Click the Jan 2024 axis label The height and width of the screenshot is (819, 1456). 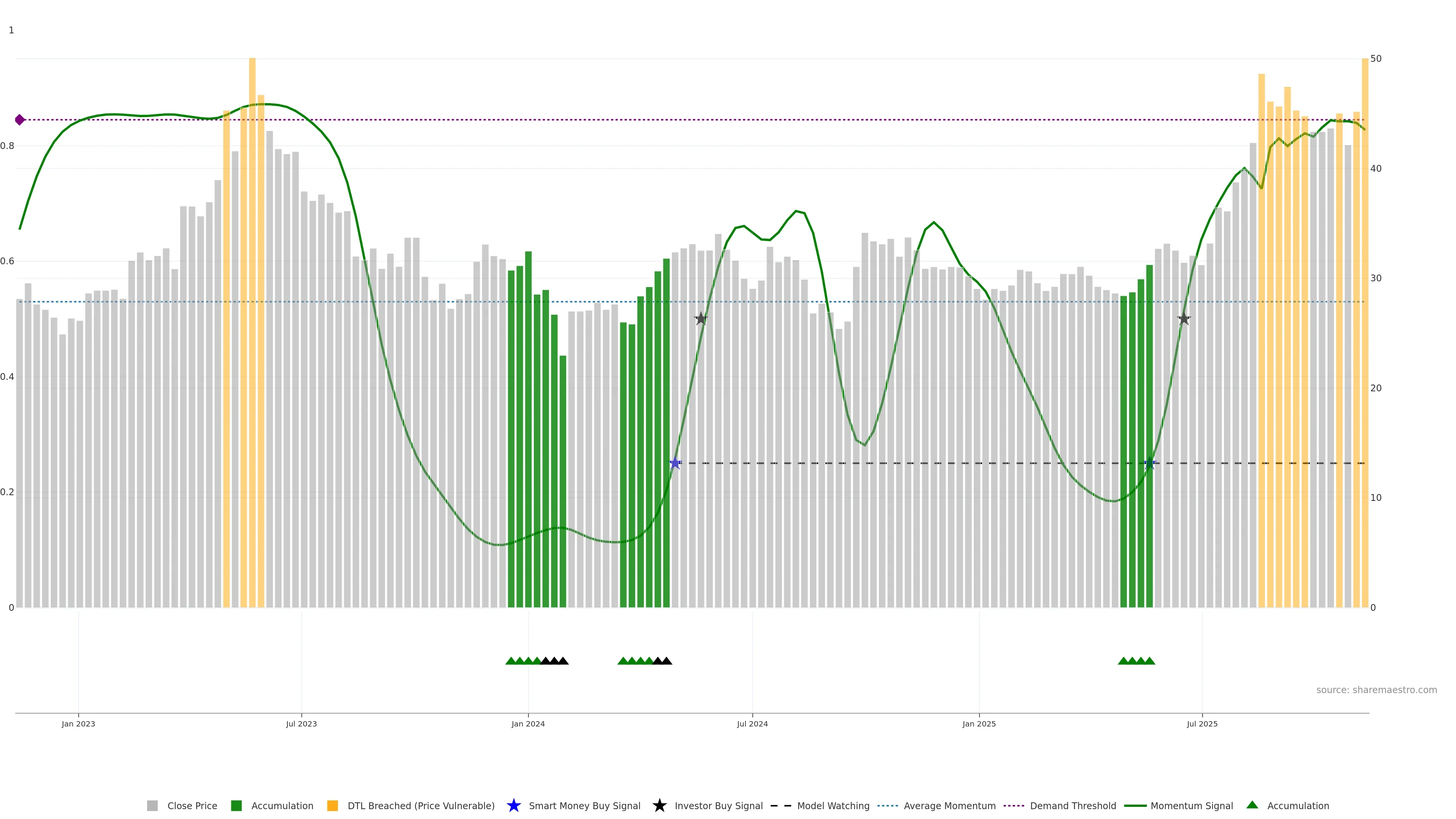pos(528,724)
